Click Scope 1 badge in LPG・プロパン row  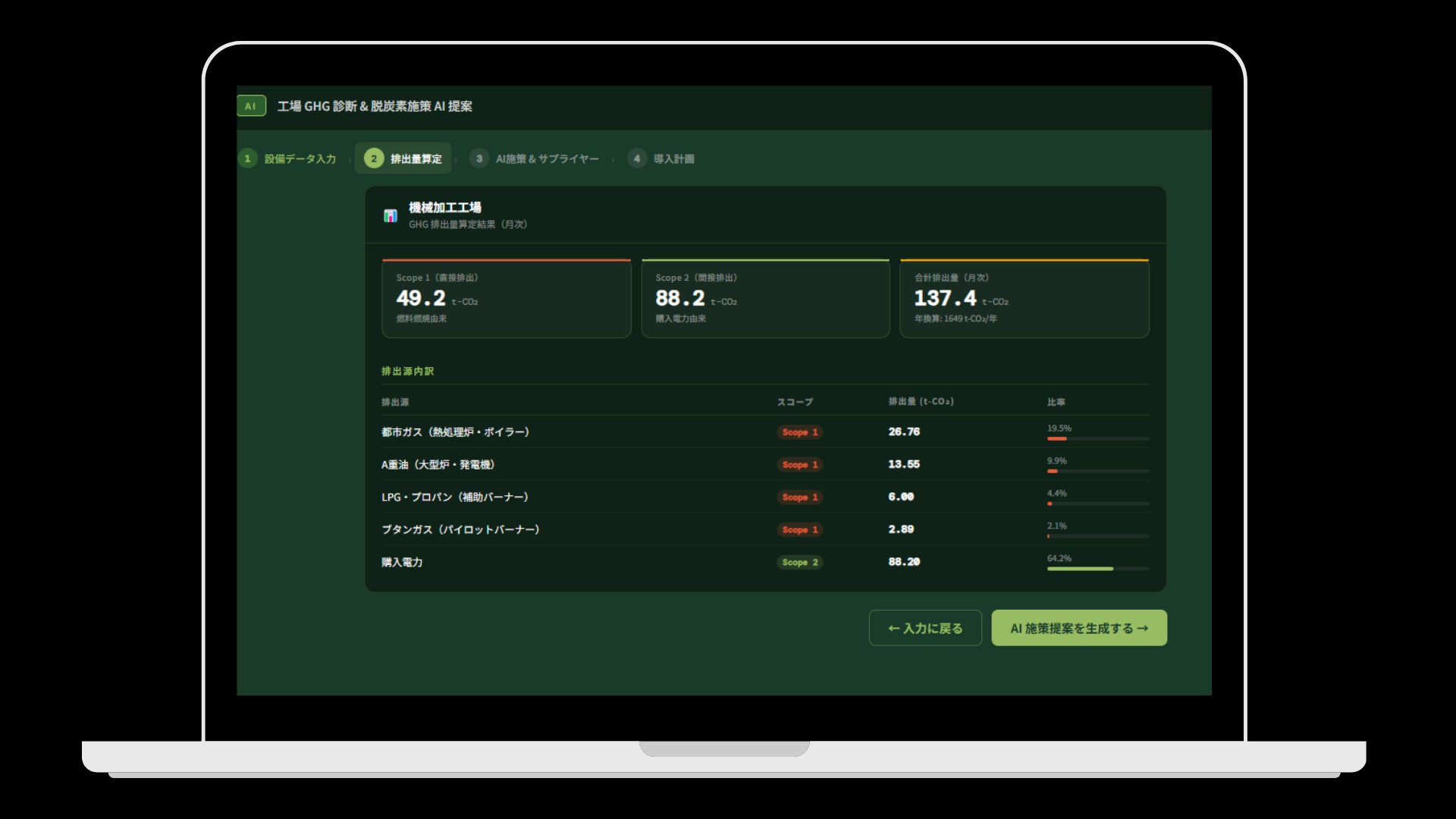point(800,497)
